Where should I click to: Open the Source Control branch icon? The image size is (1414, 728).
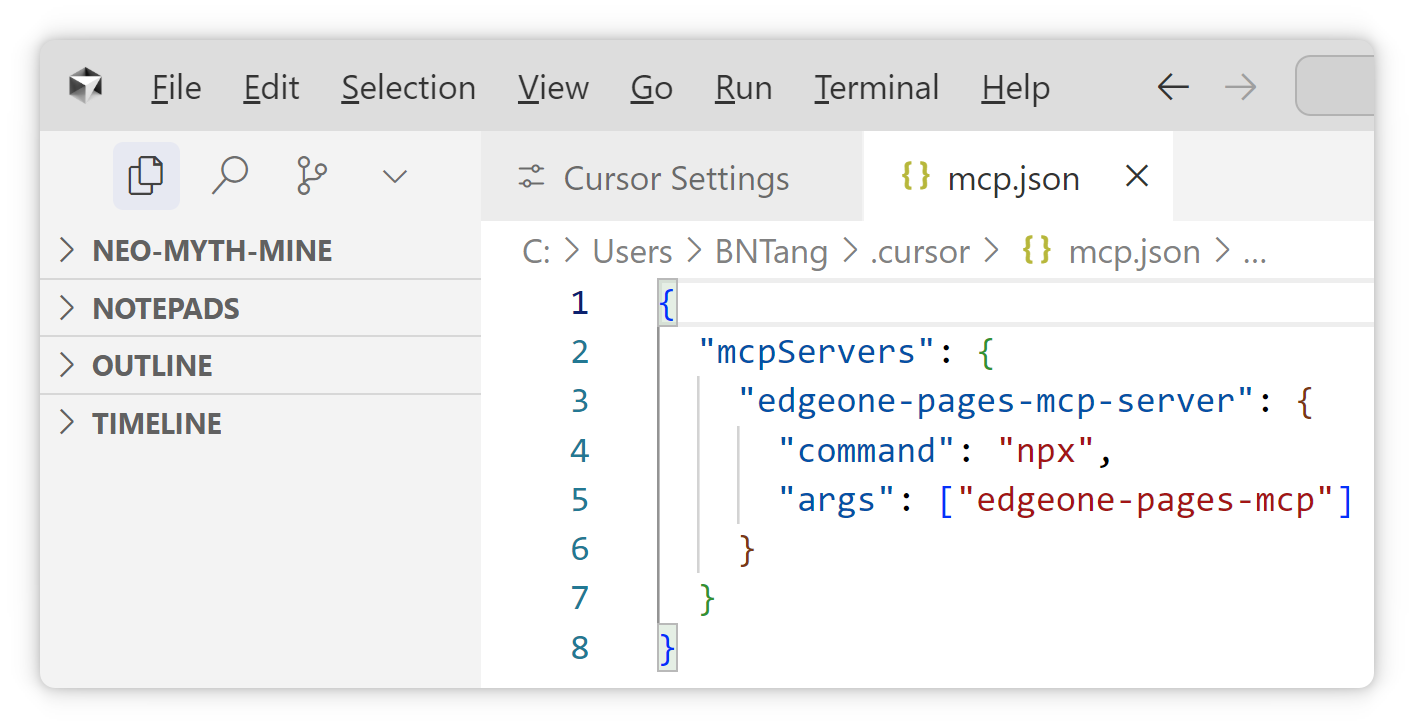tap(312, 176)
